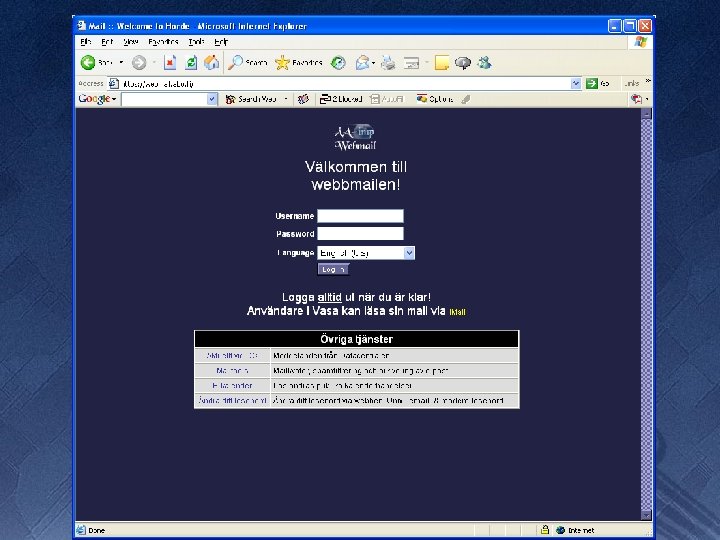The height and width of the screenshot is (540, 720).
Task: Click the popup blocker '2 blocked' button
Action: (341, 99)
